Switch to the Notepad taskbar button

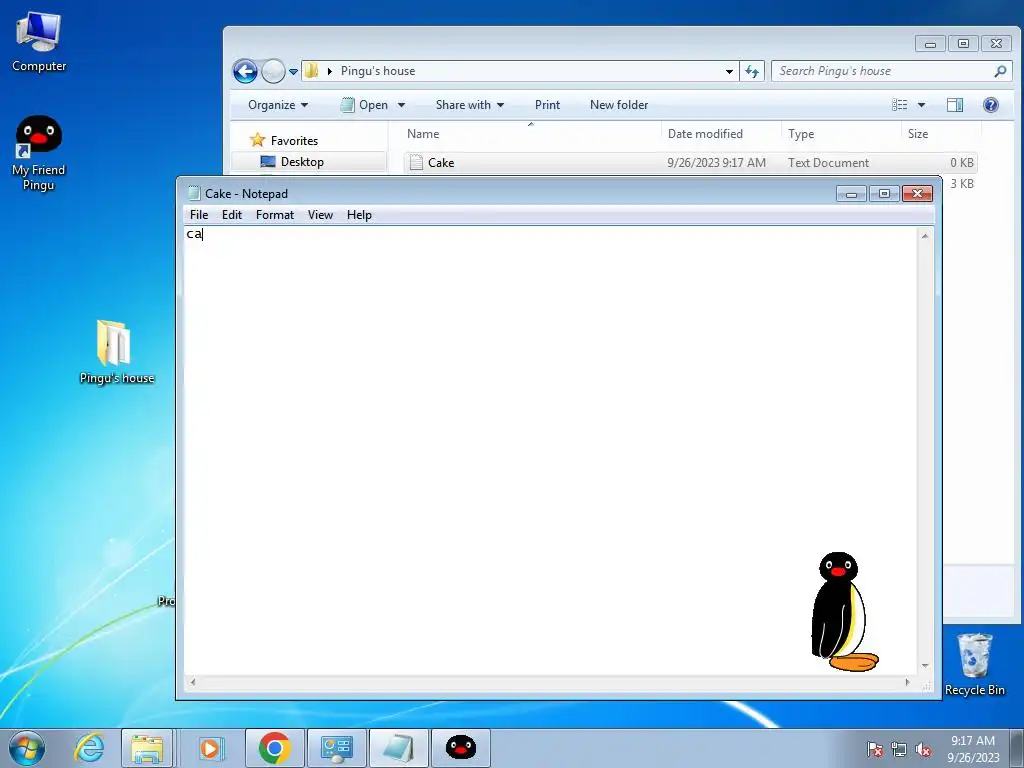(x=399, y=748)
